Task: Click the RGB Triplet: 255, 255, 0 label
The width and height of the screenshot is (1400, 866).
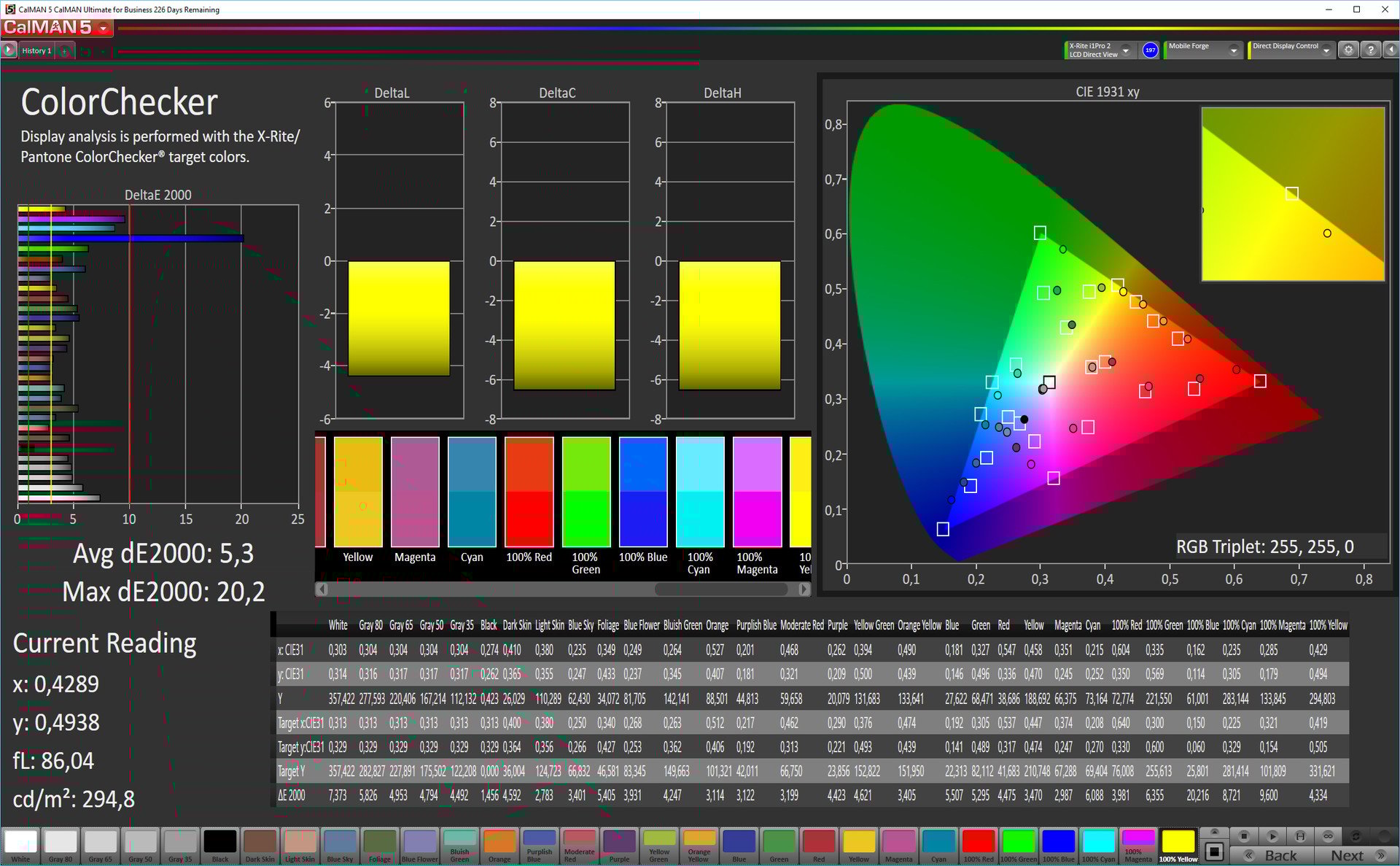Action: point(1264,546)
